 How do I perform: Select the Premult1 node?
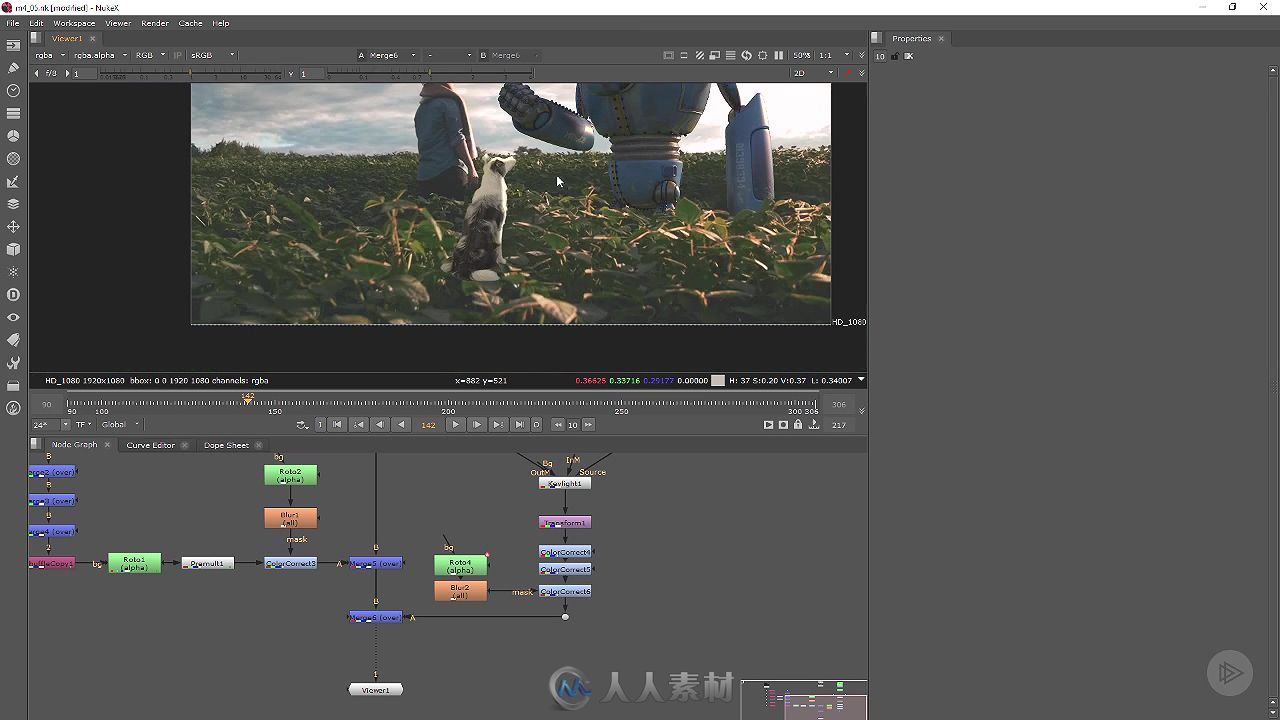coord(208,563)
